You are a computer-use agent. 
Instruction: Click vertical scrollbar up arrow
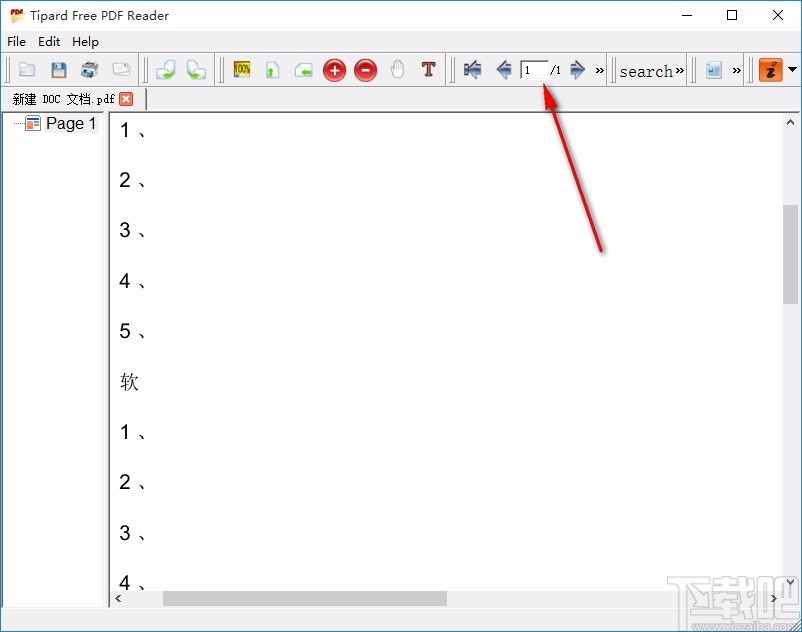[790, 122]
